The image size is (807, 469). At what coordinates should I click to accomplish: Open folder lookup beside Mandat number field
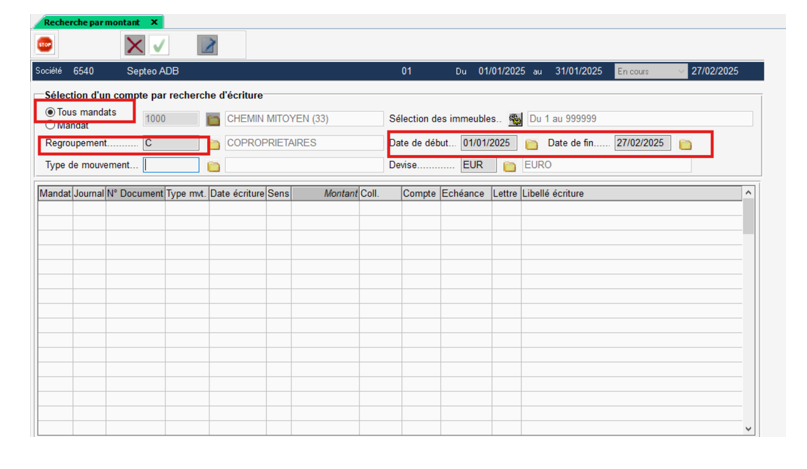[x=213, y=120]
